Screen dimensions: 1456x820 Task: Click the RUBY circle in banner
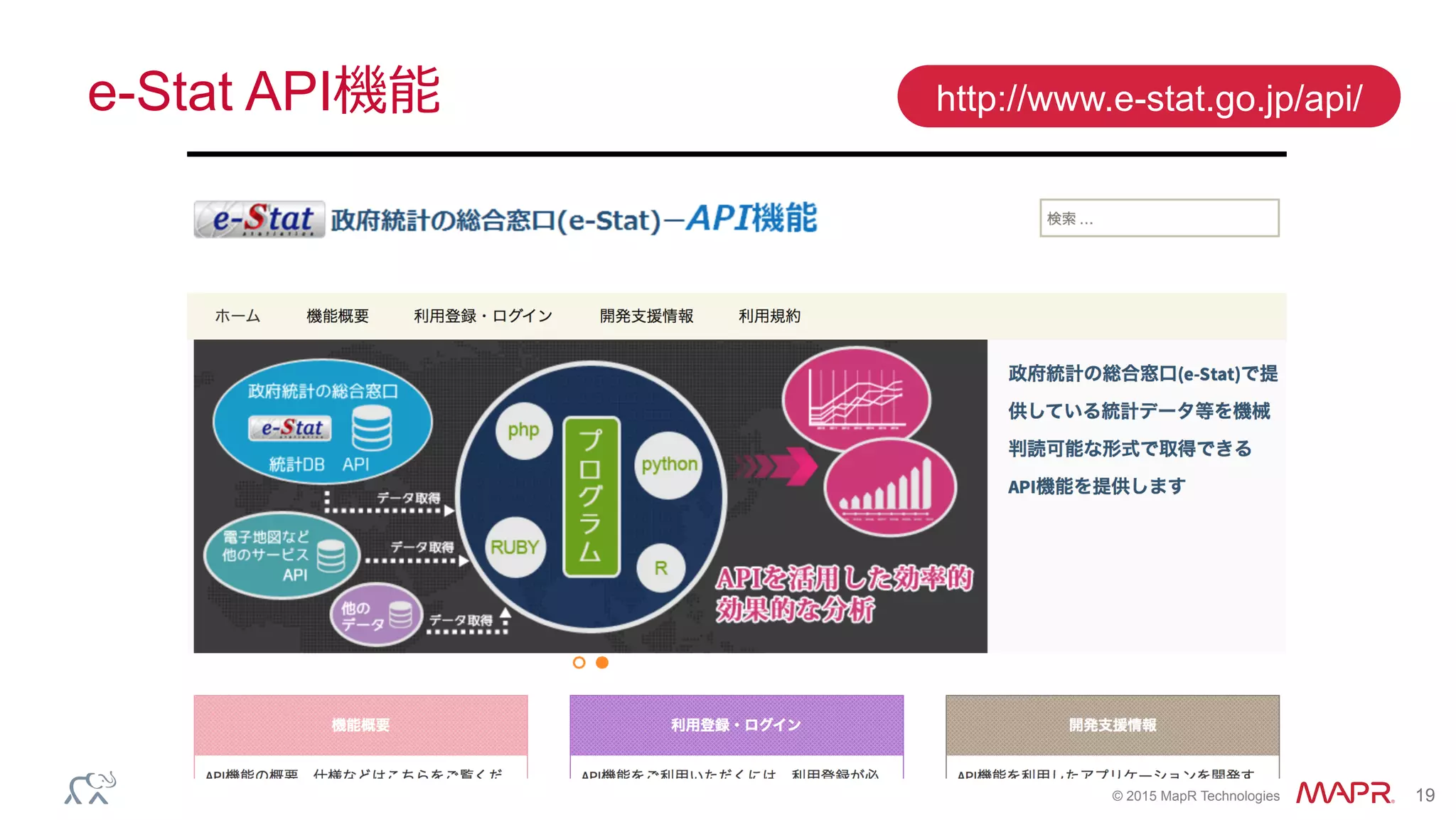[515, 547]
